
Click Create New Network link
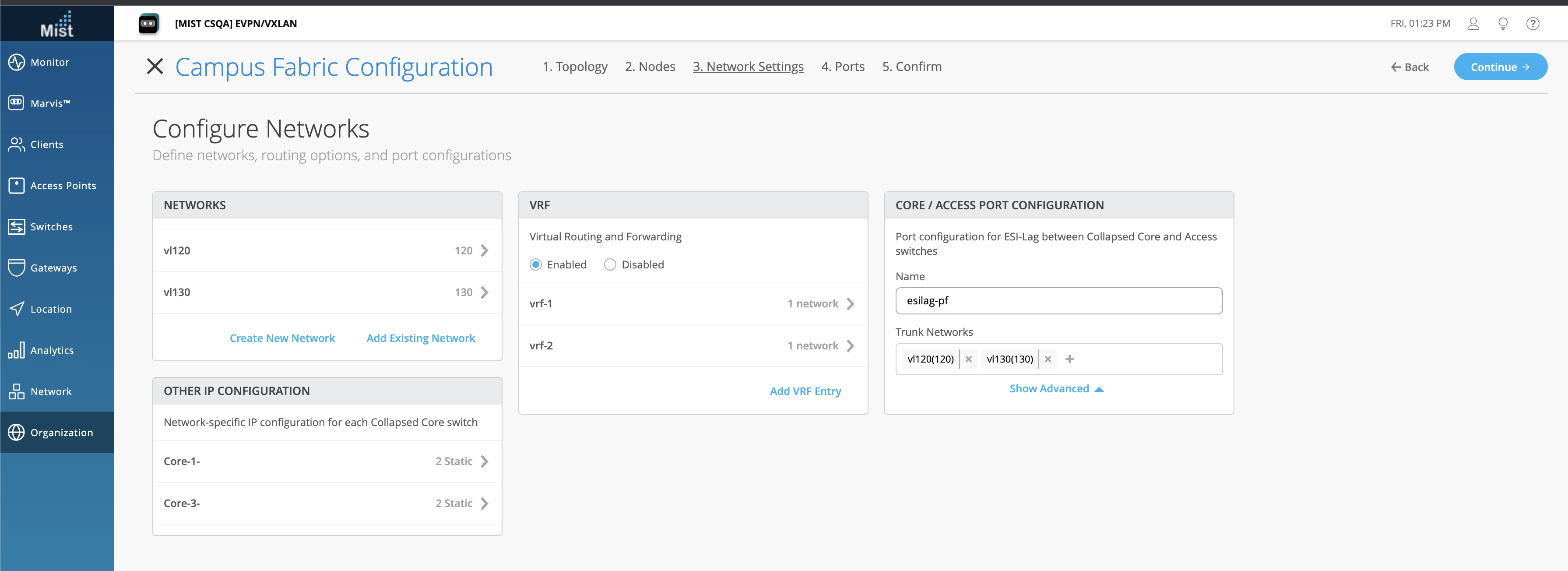[x=282, y=338]
